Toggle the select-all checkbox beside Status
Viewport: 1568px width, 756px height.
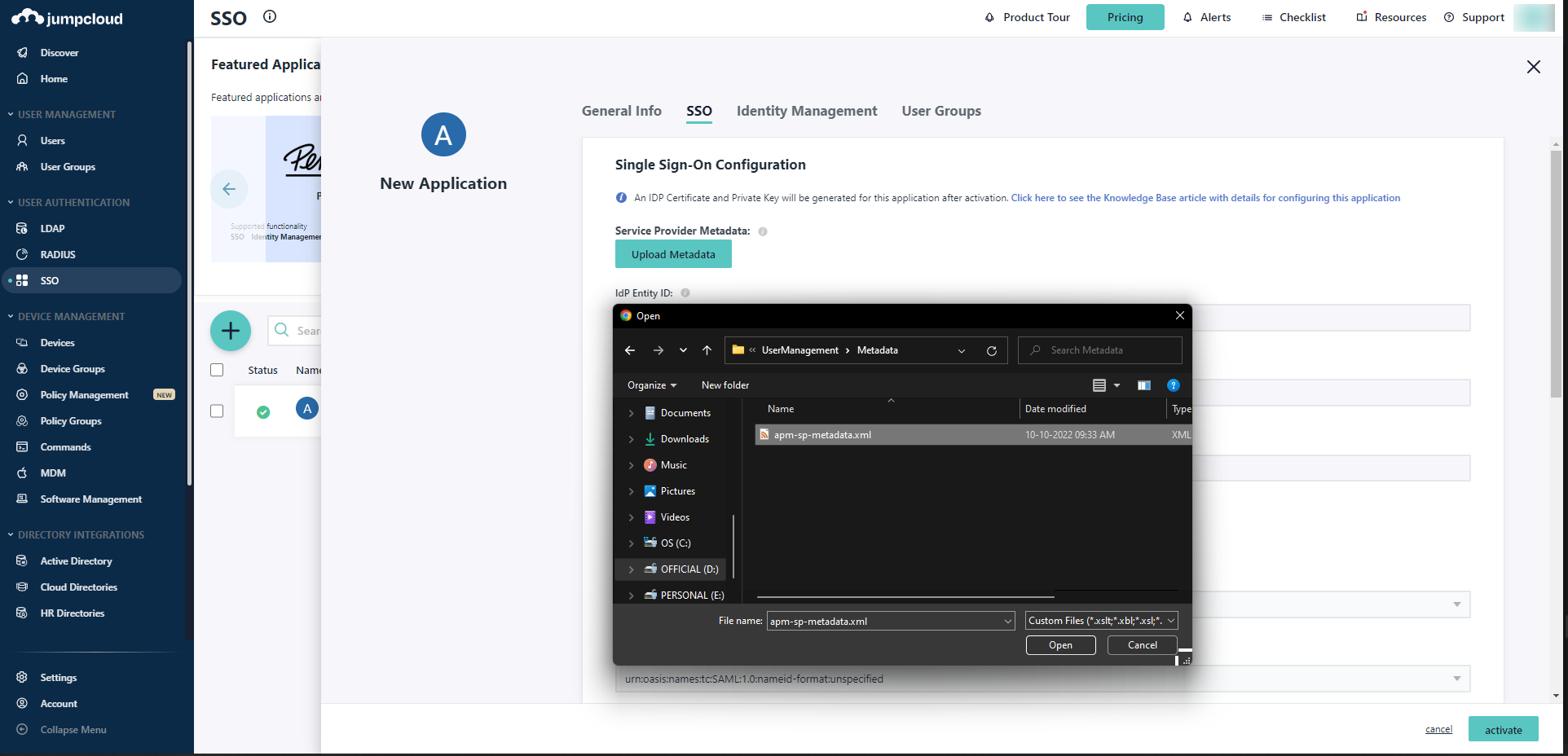coord(217,370)
